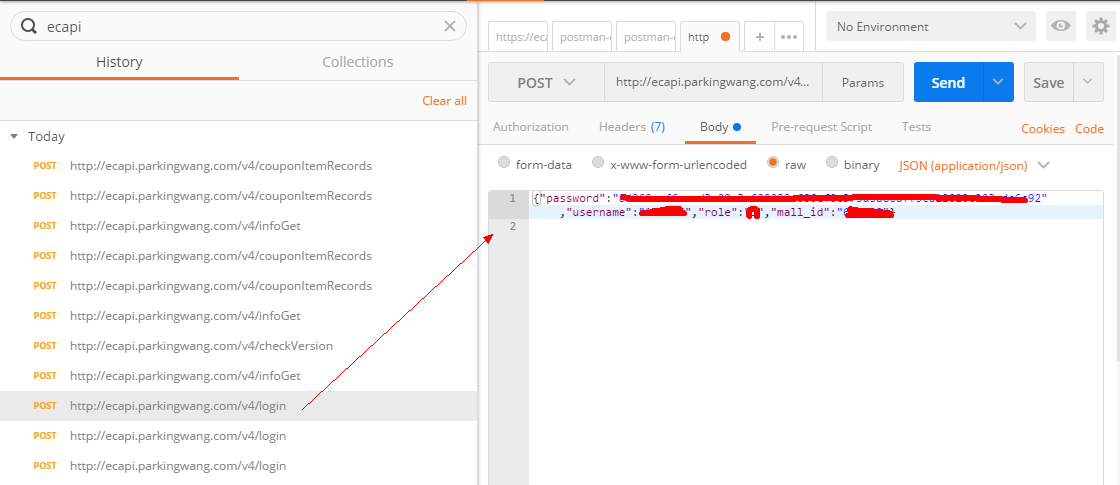Open the highlighted v4/login history request
This screenshot has height=485, width=1120.
coord(239,406)
